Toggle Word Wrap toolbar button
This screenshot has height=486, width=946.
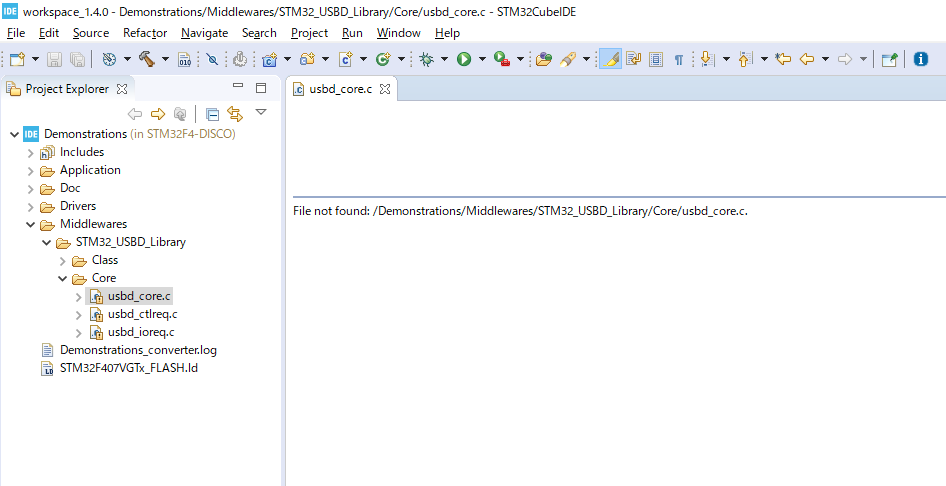[633, 59]
